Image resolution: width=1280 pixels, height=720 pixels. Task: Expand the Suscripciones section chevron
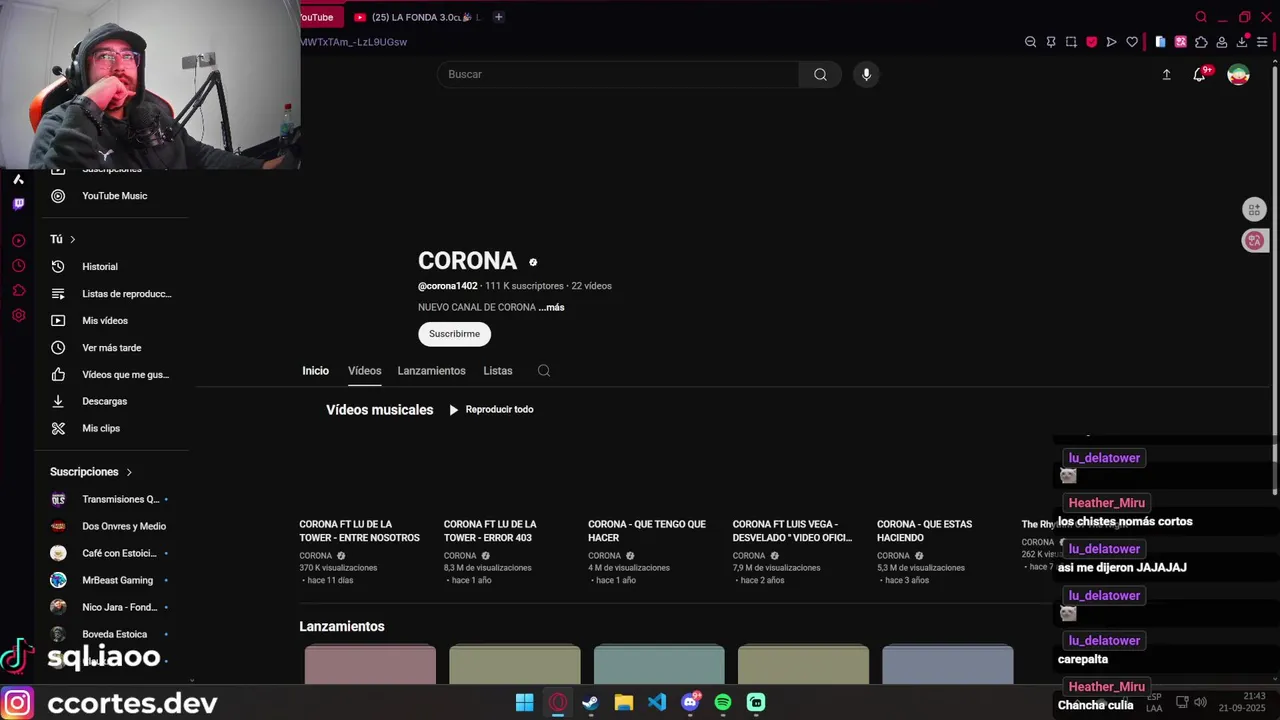[129, 472]
